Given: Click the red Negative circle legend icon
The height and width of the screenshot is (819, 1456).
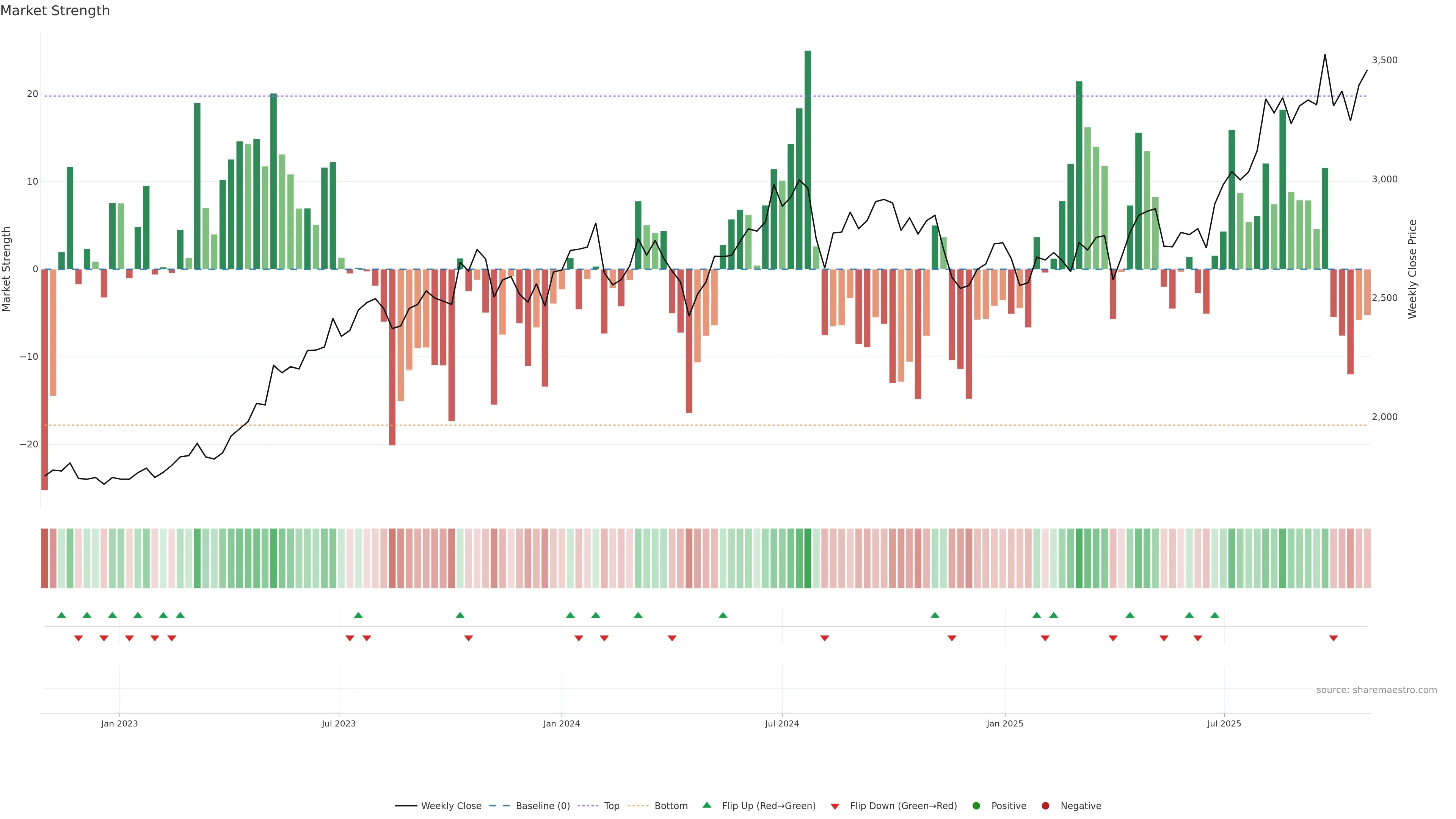Looking at the screenshot, I should coord(1045,805).
